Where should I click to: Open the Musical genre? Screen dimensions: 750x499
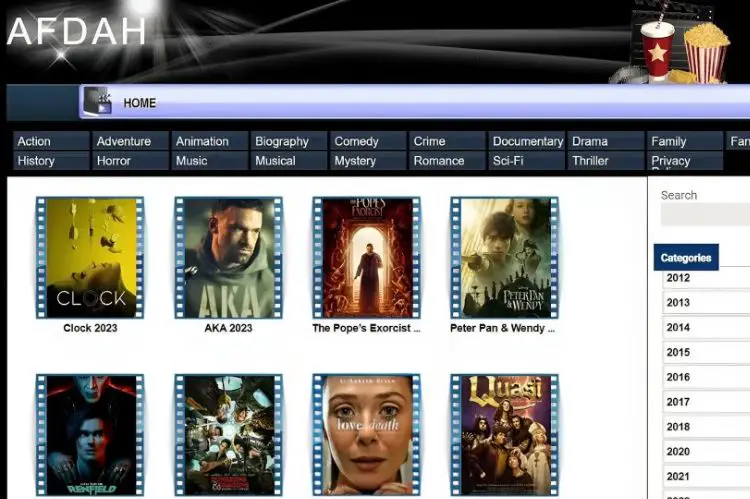coord(289,161)
